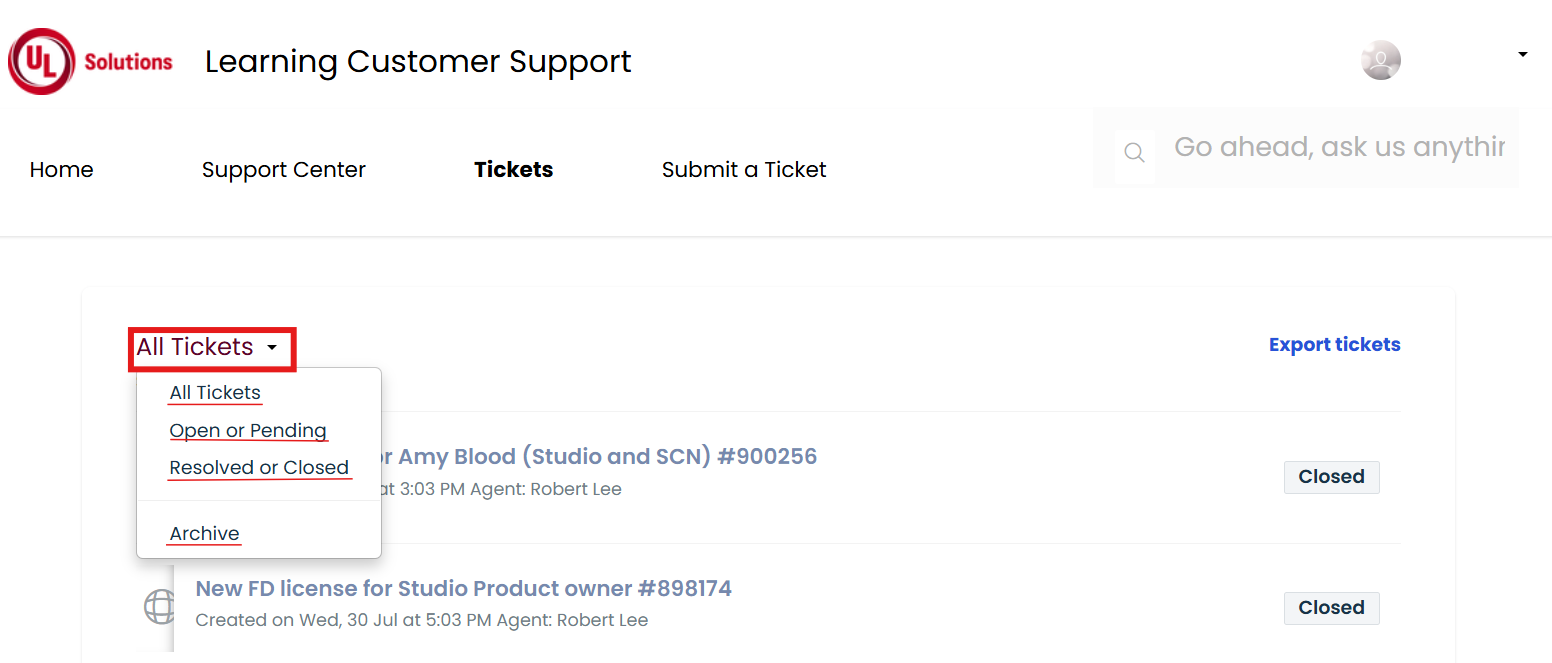The height and width of the screenshot is (663, 1552).
Task: Open the user profile avatar
Action: click(1380, 60)
